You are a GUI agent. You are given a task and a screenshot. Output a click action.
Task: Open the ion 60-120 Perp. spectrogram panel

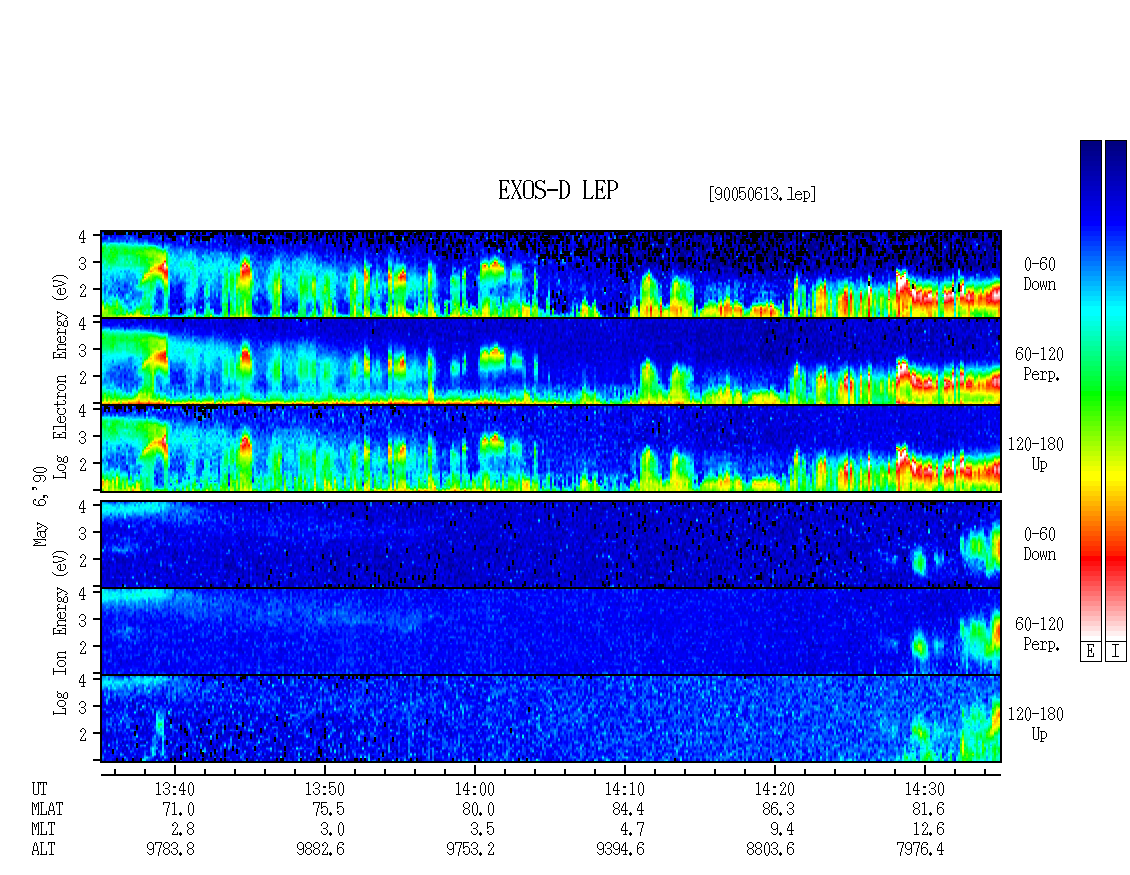point(551,631)
